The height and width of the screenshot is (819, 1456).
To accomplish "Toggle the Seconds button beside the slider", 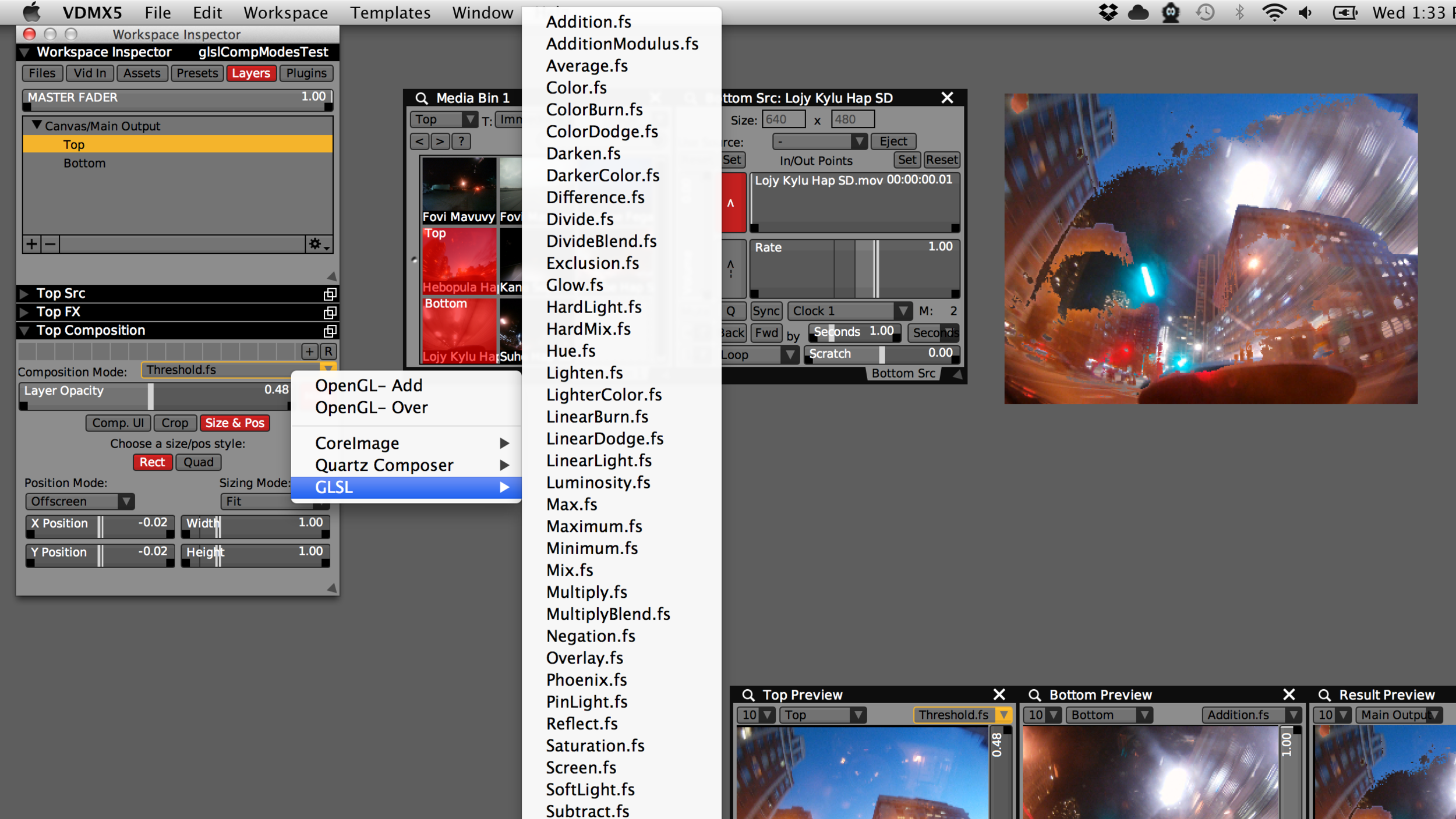I will 934,333.
